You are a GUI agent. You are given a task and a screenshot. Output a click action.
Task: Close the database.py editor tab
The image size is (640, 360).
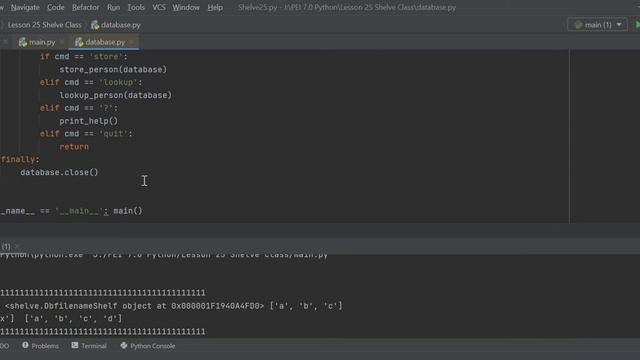coord(132,42)
